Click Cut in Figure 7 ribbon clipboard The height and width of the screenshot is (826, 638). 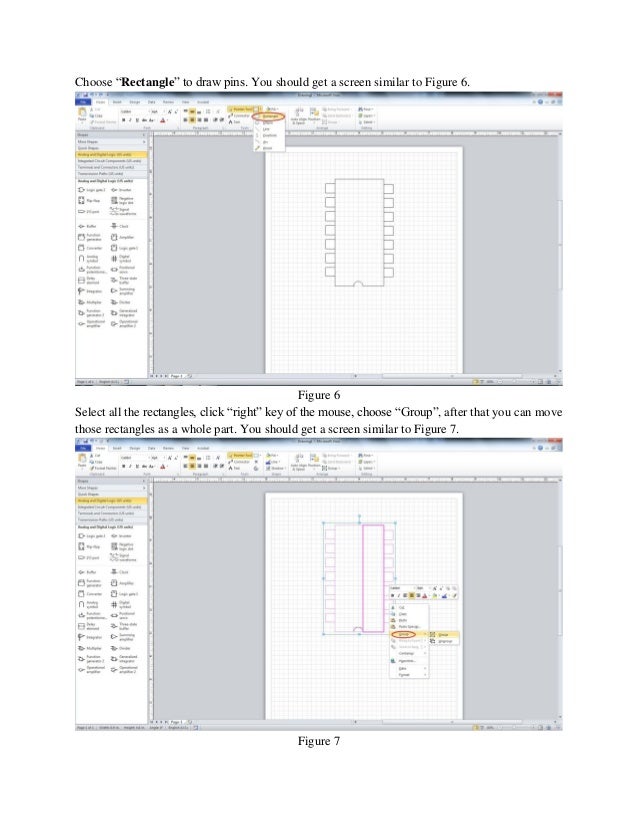[x=95, y=455]
